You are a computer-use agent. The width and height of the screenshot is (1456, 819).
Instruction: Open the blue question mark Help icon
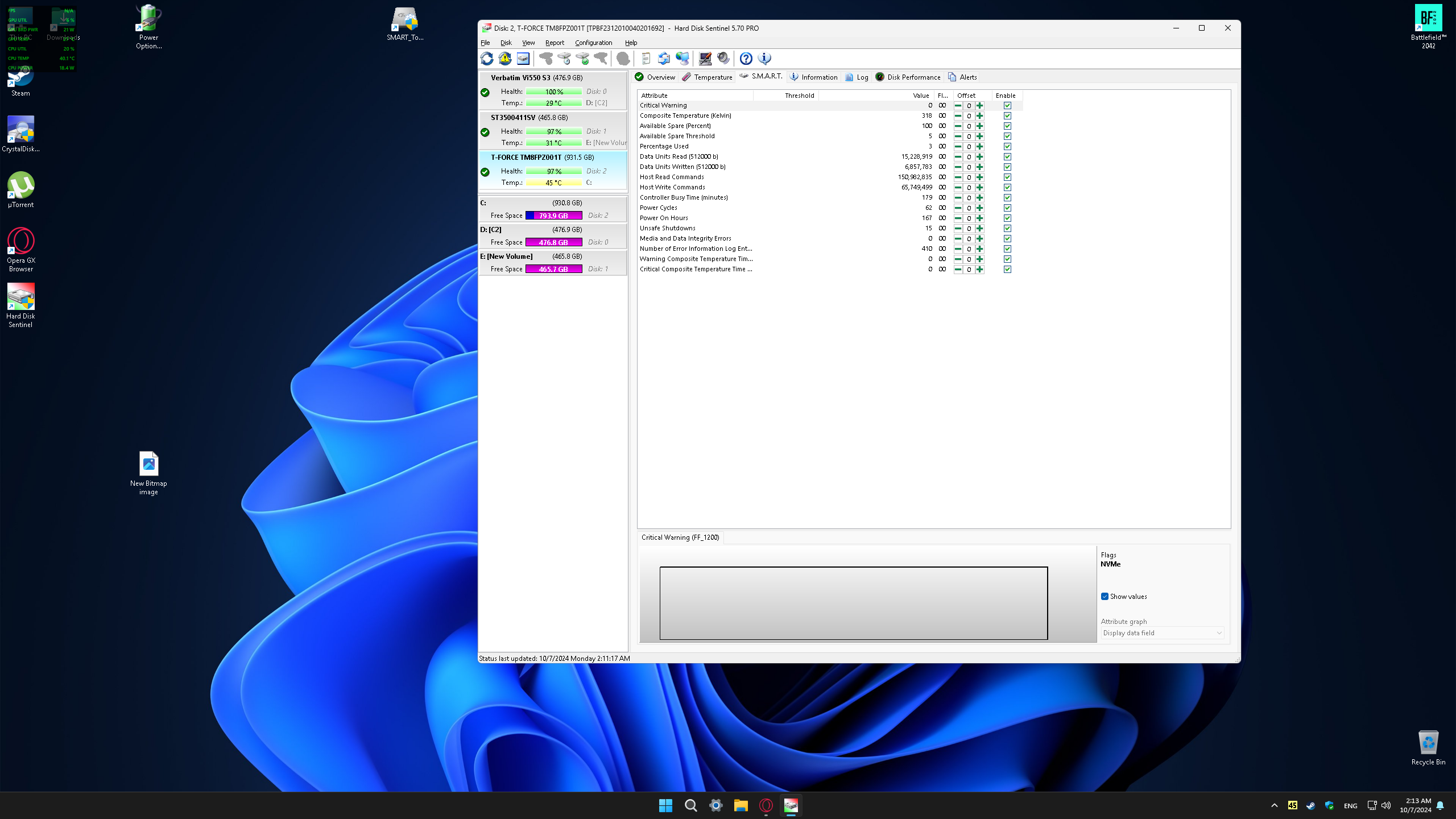746,59
